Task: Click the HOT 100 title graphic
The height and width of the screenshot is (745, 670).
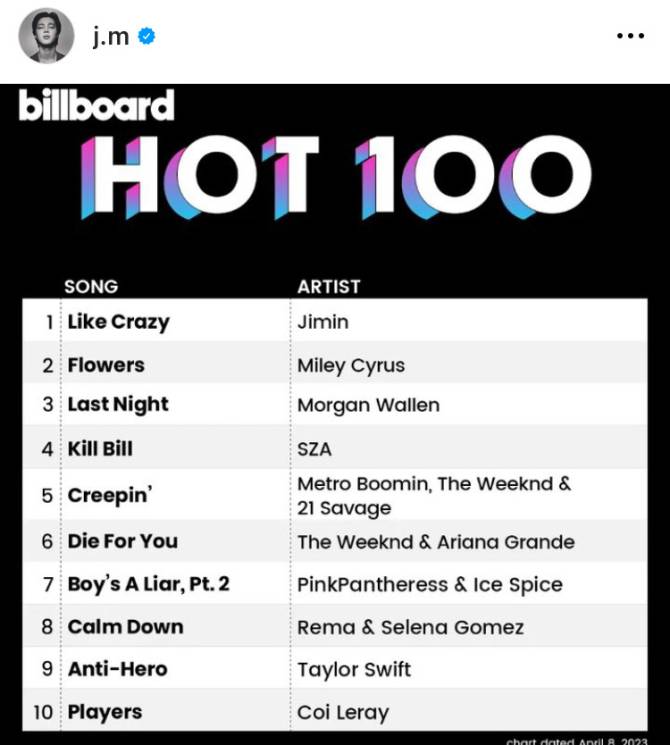Action: pyautogui.click(x=336, y=178)
